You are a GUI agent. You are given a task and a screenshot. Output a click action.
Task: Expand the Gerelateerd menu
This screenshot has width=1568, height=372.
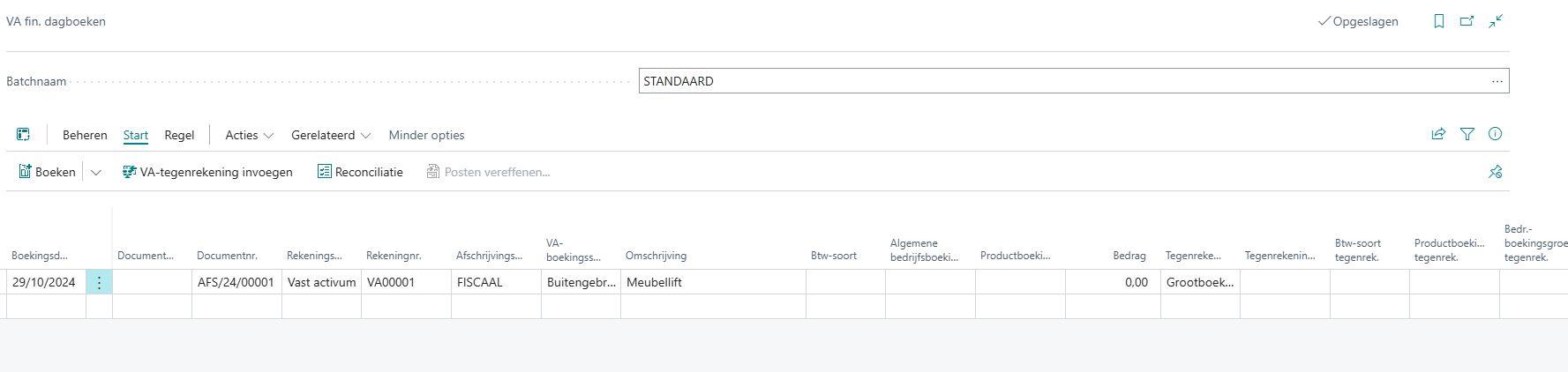(x=331, y=135)
